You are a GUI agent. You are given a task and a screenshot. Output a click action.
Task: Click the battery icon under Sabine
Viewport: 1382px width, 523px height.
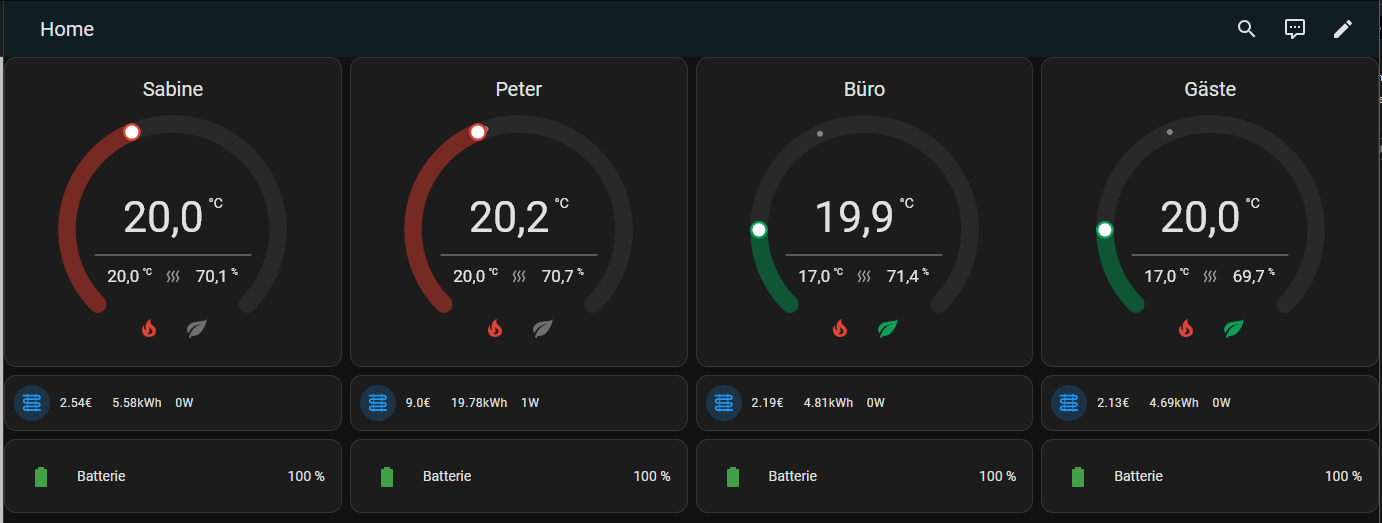point(41,477)
